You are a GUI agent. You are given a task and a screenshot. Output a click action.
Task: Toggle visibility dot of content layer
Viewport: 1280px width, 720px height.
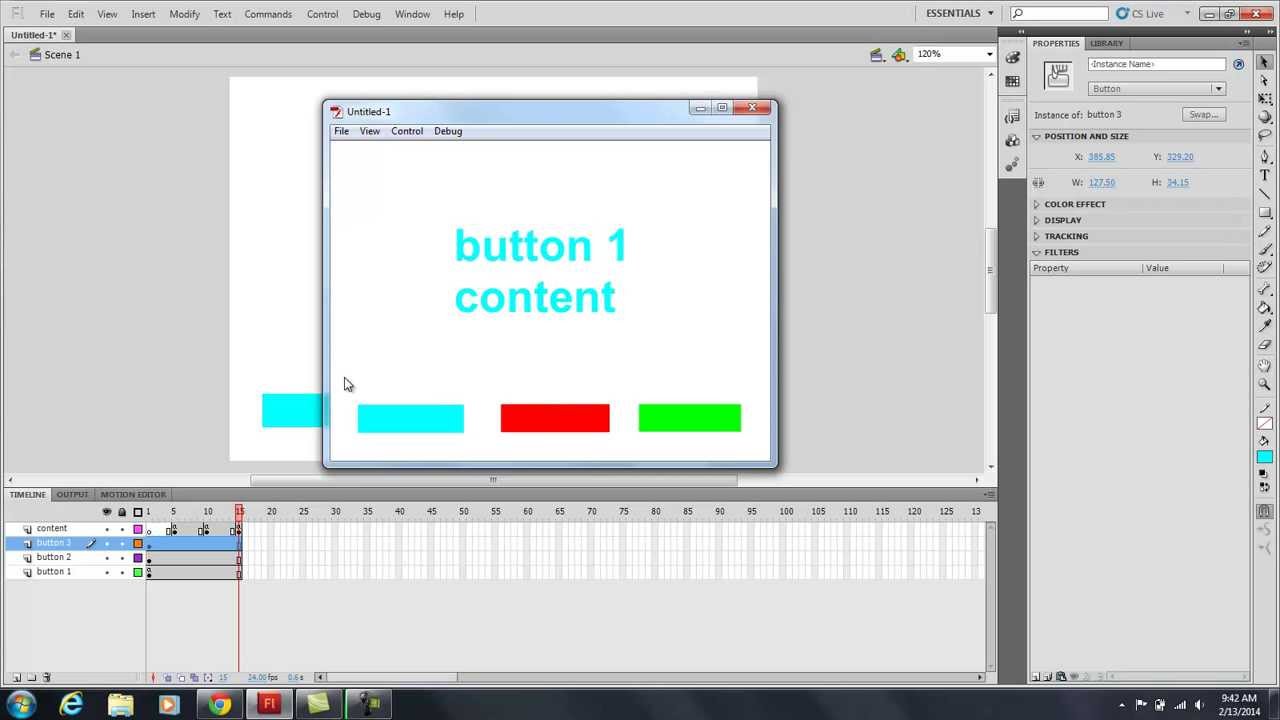click(x=107, y=529)
